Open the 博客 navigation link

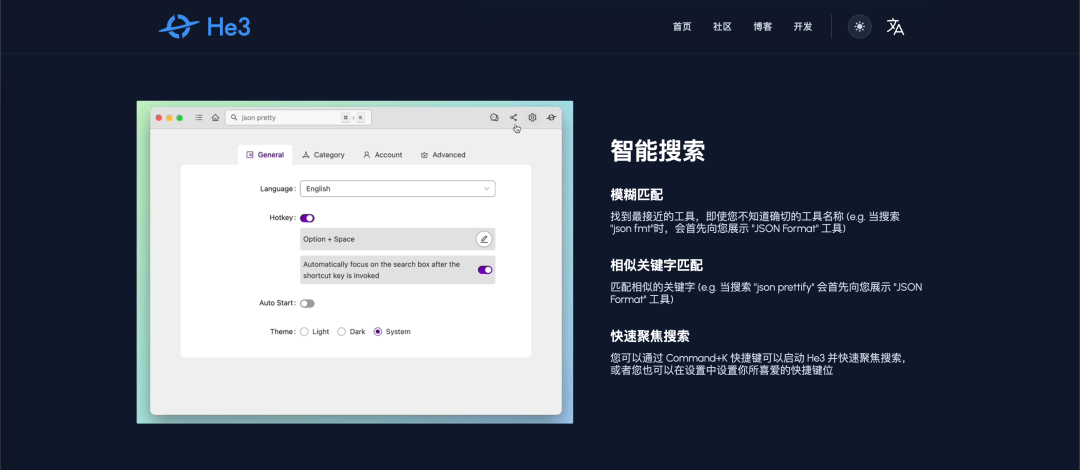762,27
